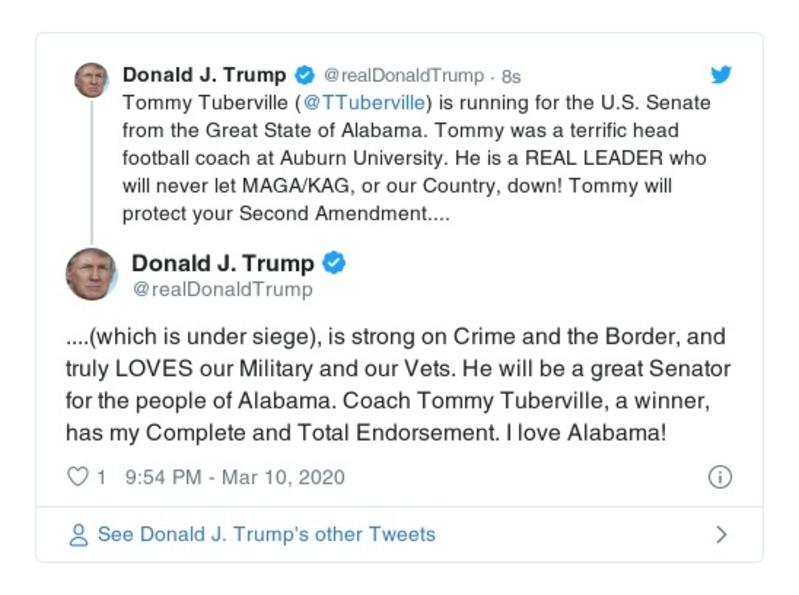Open @realDonaldTrump handle below the large name
This screenshot has width=799, height=595.
pyautogui.click(x=222, y=290)
